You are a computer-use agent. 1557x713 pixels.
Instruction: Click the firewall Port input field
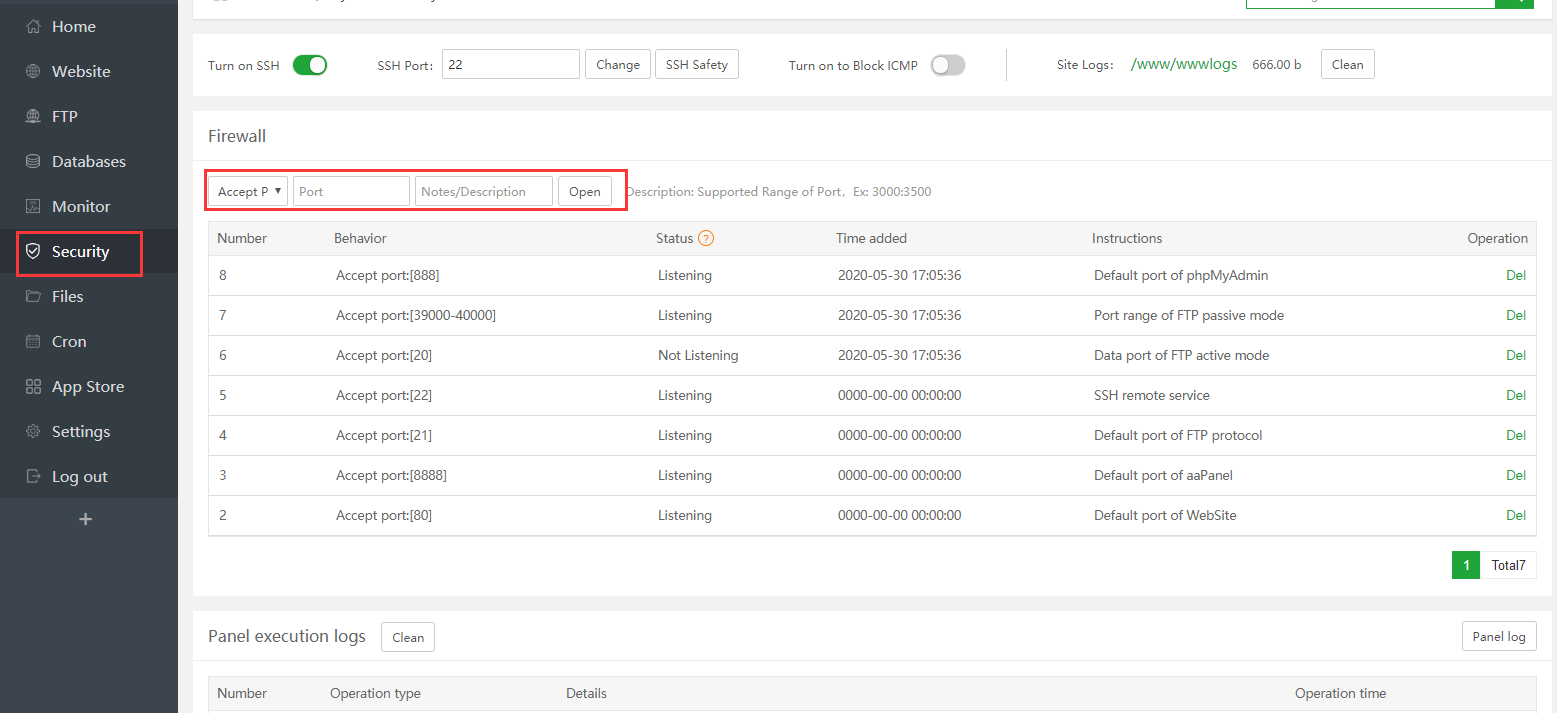tap(351, 191)
